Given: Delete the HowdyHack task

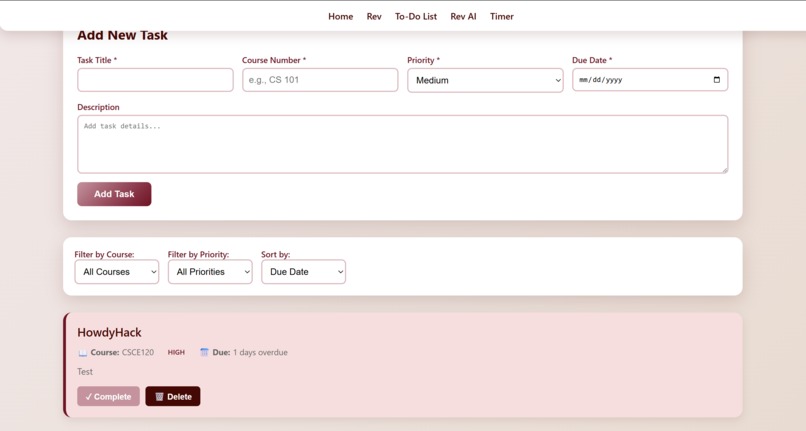Looking at the screenshot, I should (173, 397).
